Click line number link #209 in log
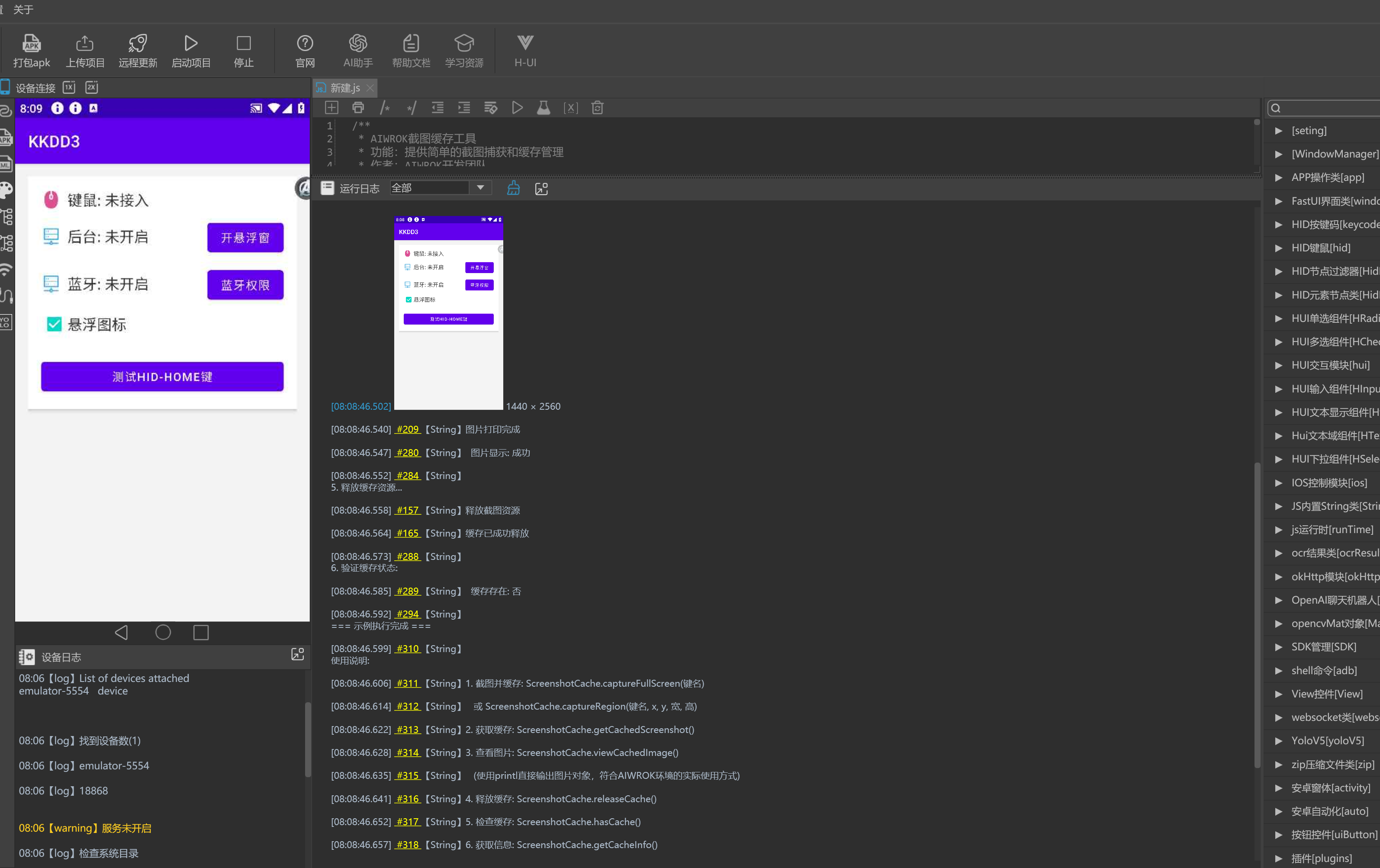 pyautogui.click(x=408, y=429)
